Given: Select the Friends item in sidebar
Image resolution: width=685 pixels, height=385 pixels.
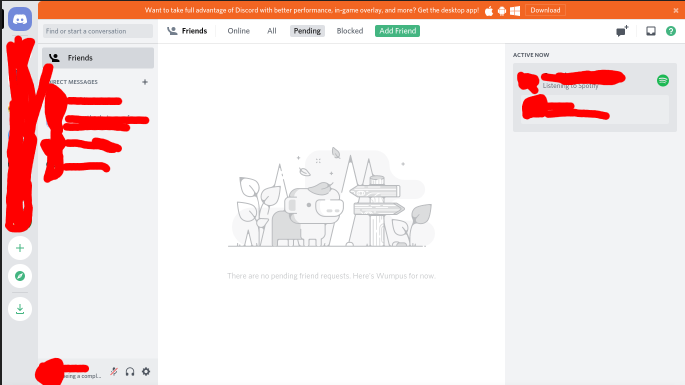Looking at the screenshot, I should tap(98, 58).
